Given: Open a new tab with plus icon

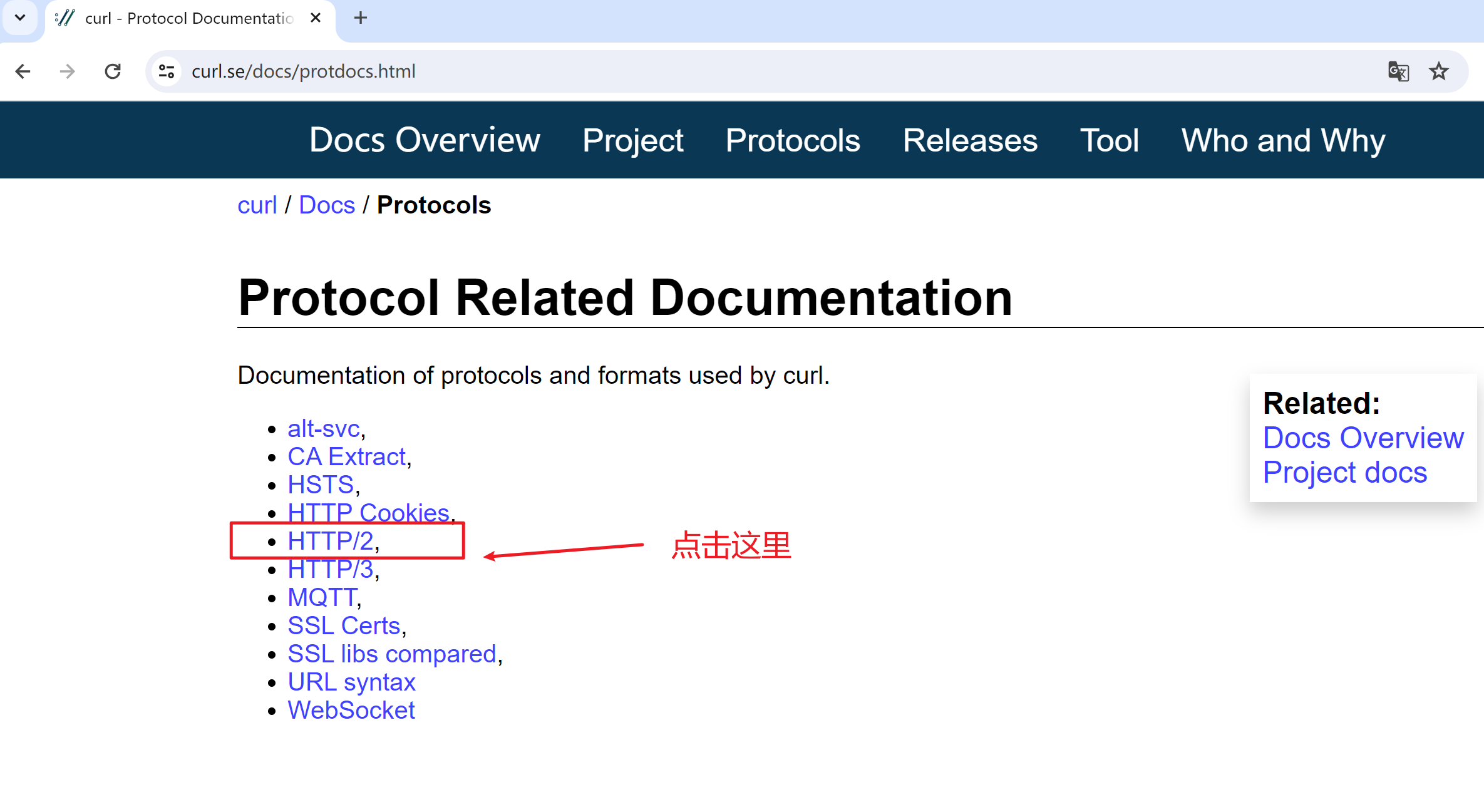Looking at the screenshot, I should [x=361, y=18].
